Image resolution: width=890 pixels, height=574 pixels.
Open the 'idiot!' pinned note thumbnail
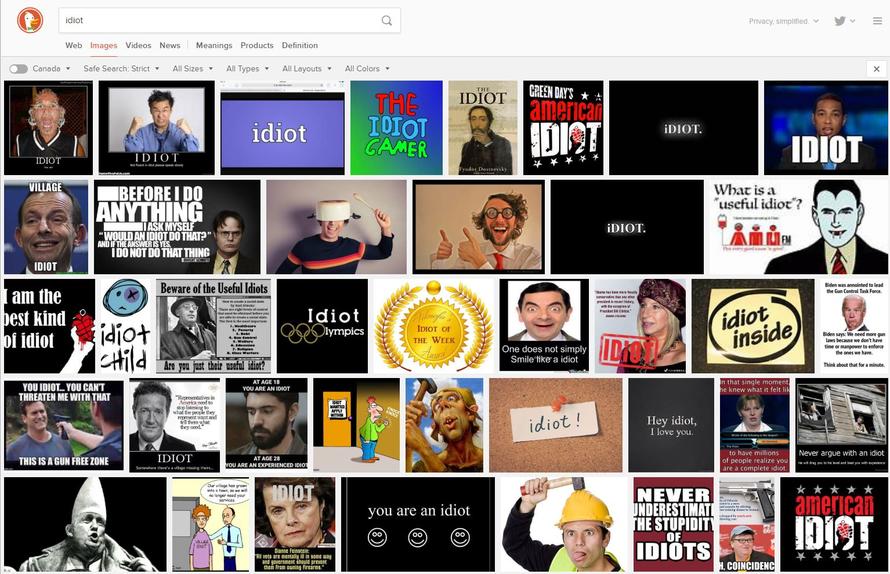coord(556,425)
